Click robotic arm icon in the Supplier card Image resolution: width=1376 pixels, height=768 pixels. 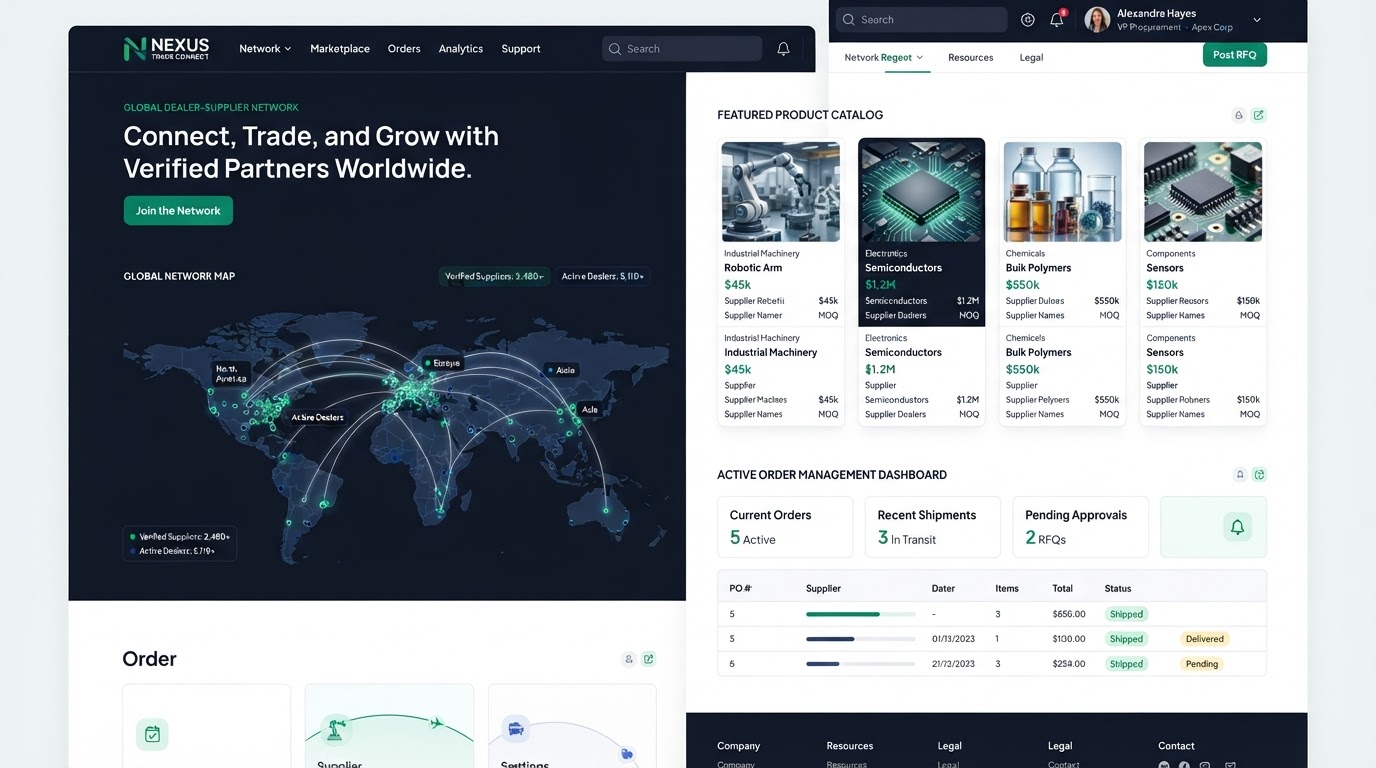(336, 729)
